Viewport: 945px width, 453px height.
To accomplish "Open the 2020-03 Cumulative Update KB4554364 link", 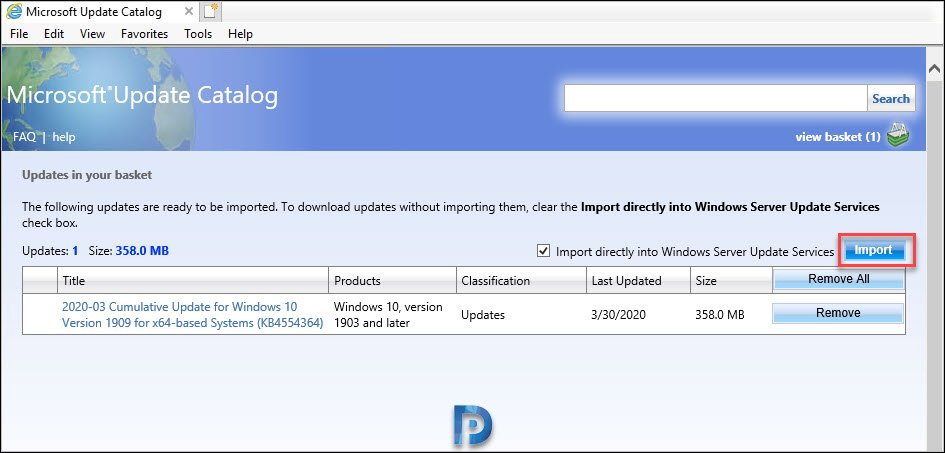I will [192, 314].
